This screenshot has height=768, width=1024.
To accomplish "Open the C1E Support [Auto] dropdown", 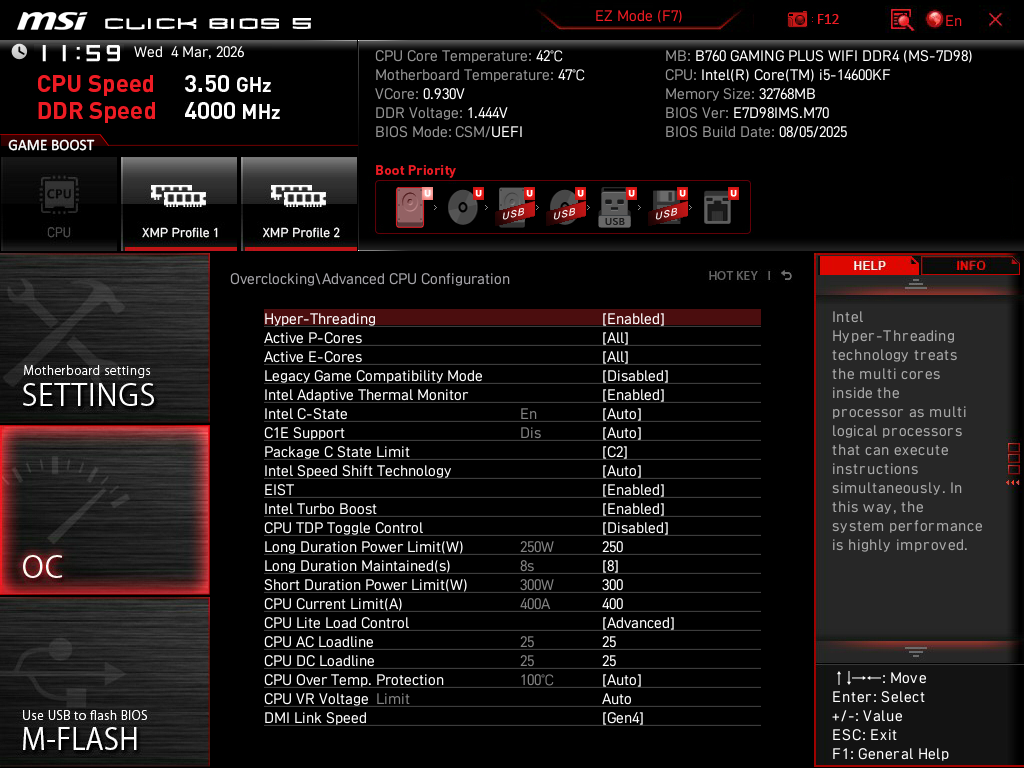I will (622, 432).
